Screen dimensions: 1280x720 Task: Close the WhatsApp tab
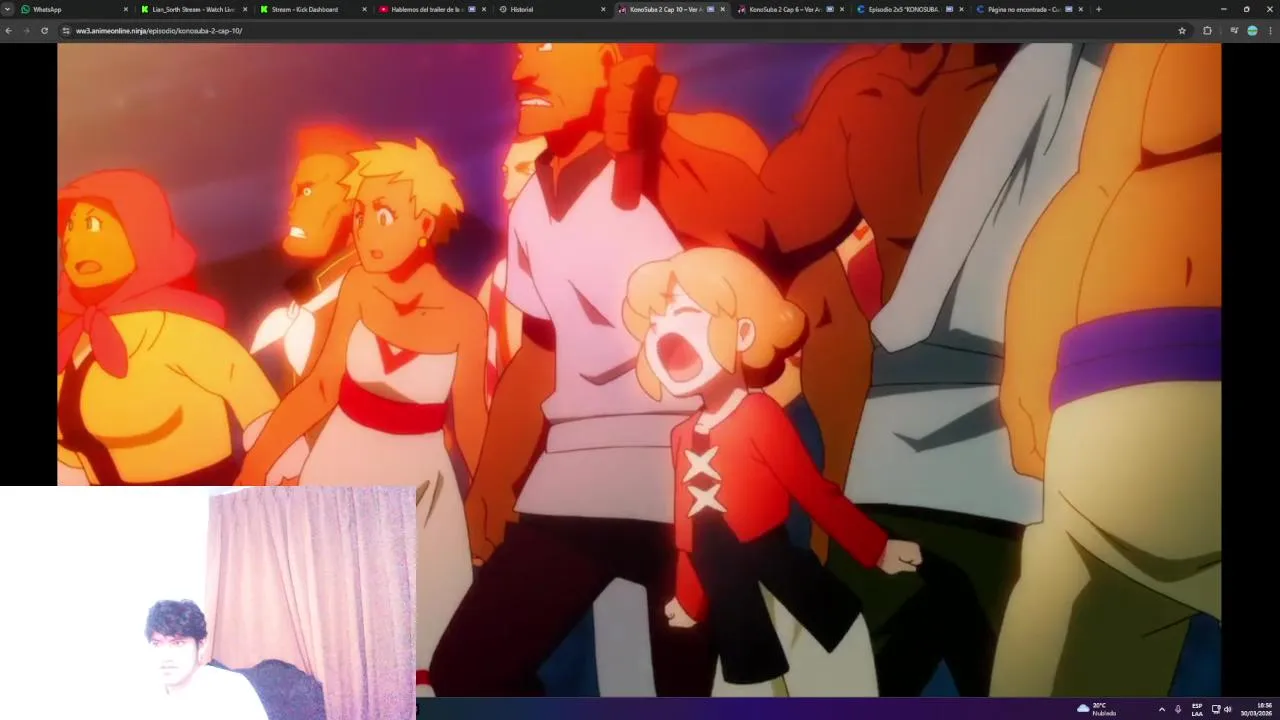[125, 9]
